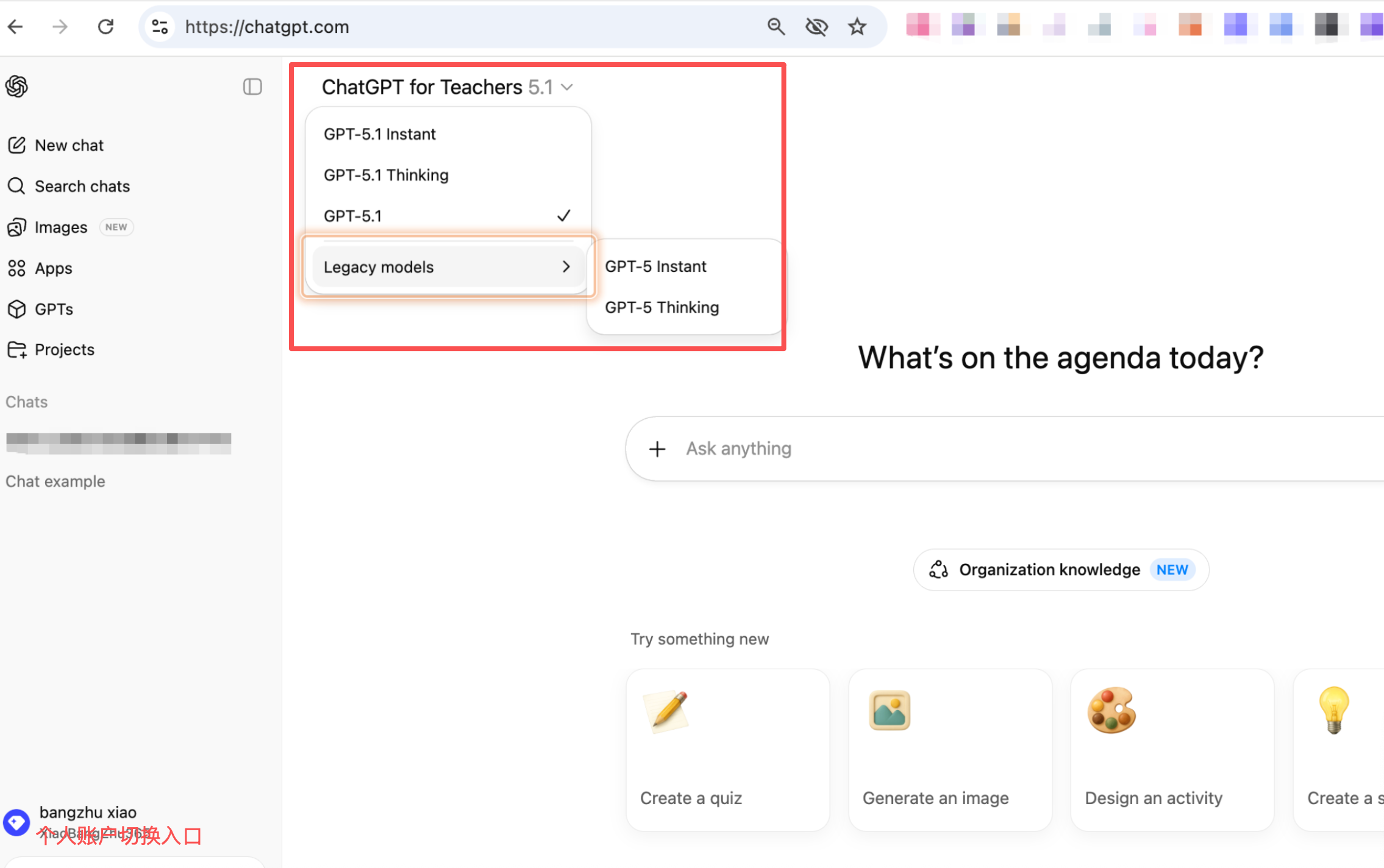Reload the page with the refresh icon

[106, 27]
